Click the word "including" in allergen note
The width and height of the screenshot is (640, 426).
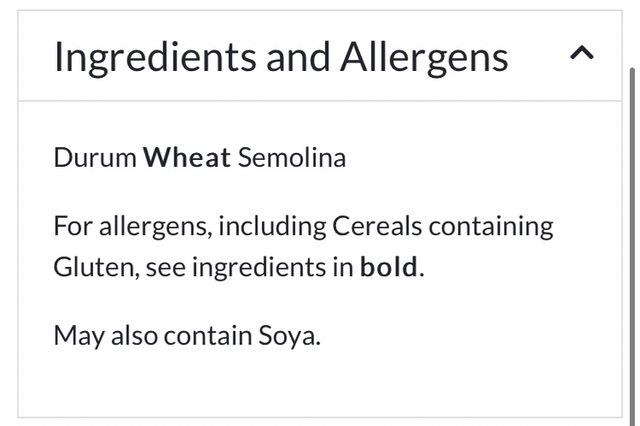268,225
